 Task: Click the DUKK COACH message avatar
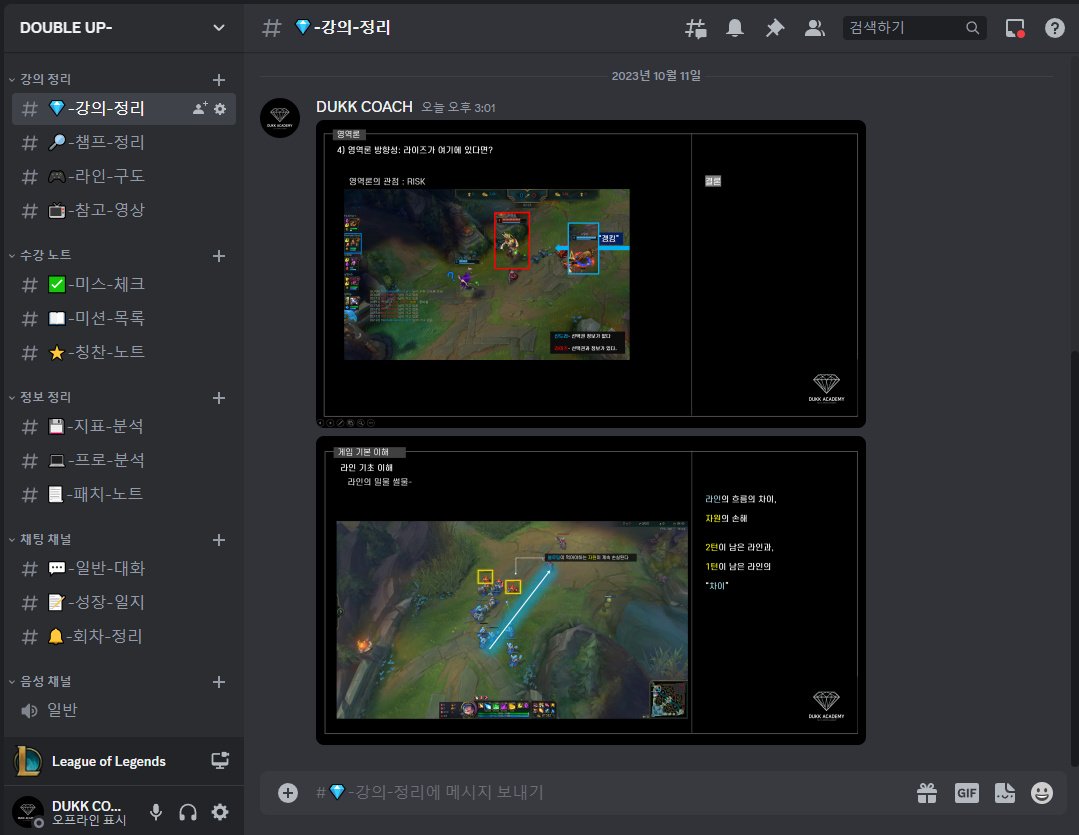click(x=279, y=118)
